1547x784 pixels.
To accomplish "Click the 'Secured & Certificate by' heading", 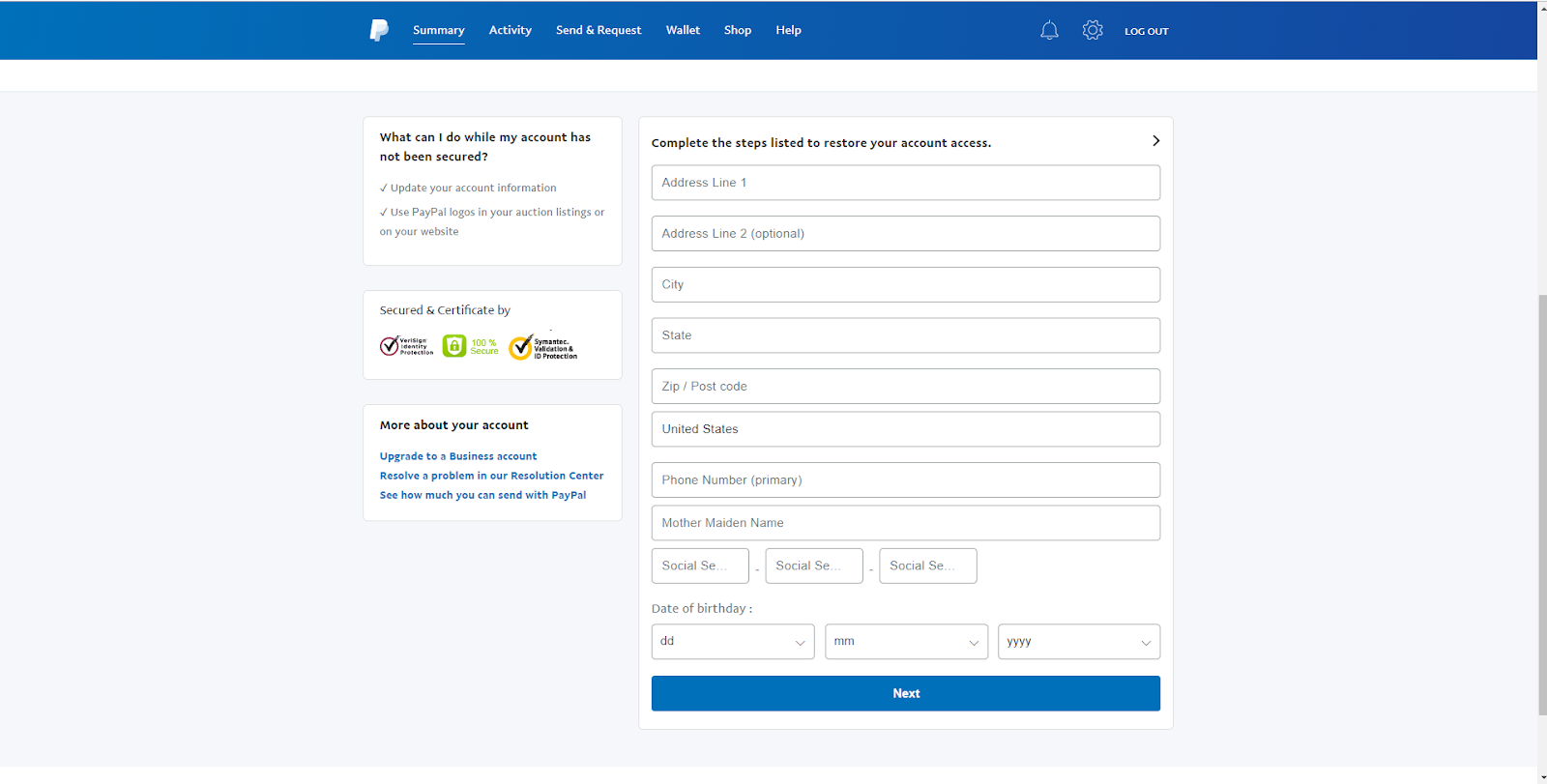I will click(445, 310).
